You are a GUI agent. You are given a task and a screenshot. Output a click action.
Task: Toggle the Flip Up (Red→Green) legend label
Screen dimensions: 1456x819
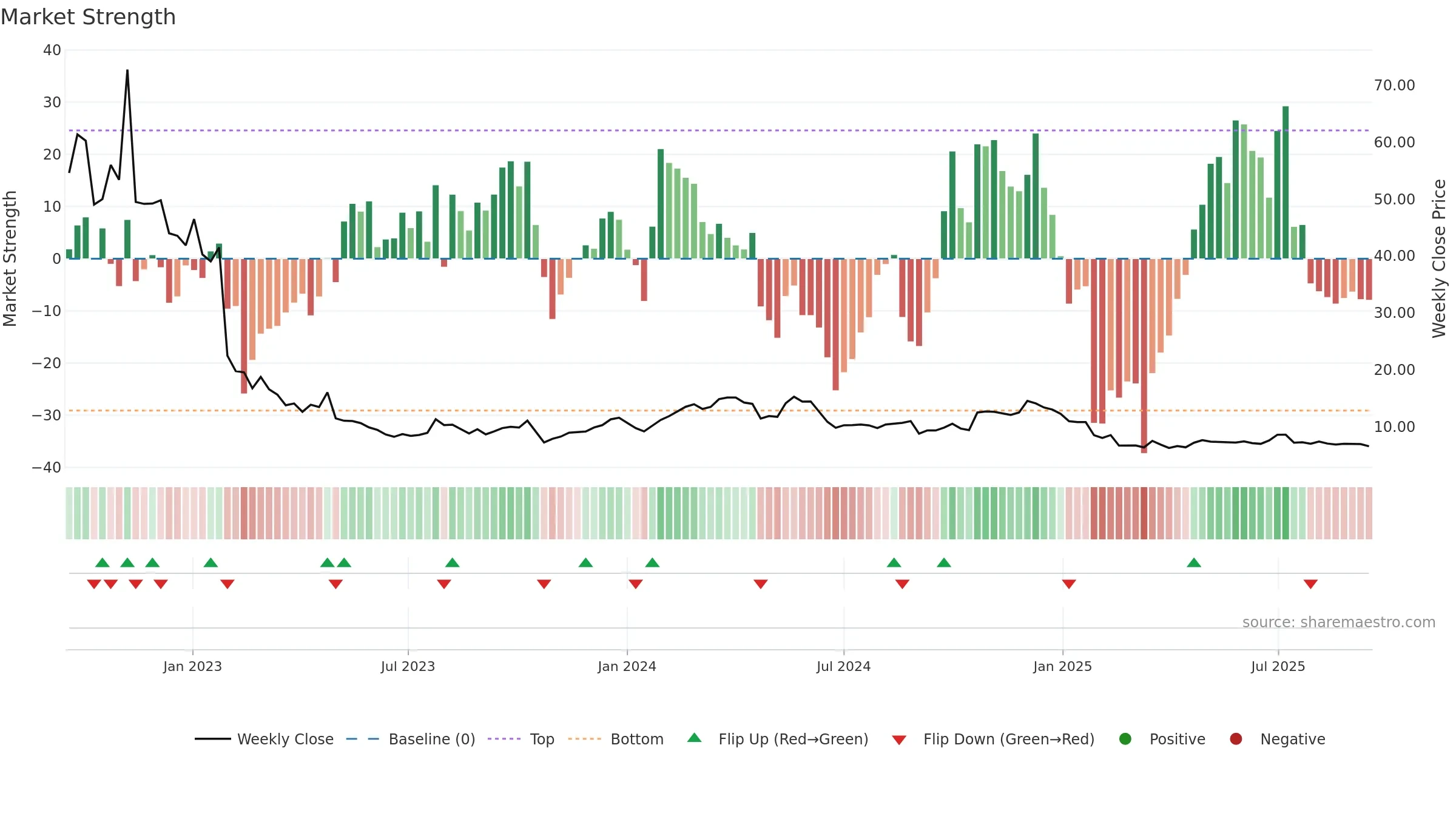794,739
